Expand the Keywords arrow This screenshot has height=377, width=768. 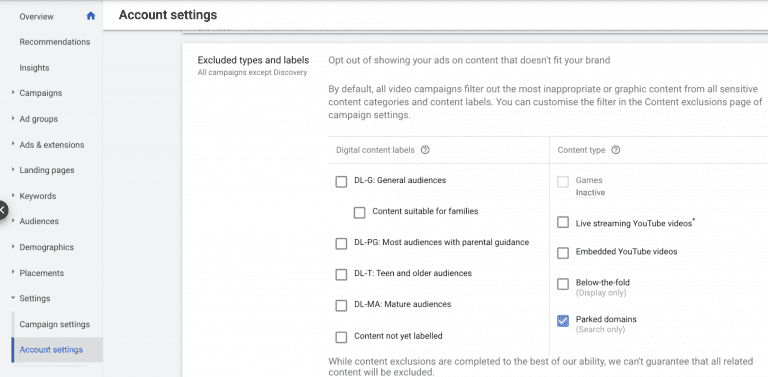coord(13,195)
